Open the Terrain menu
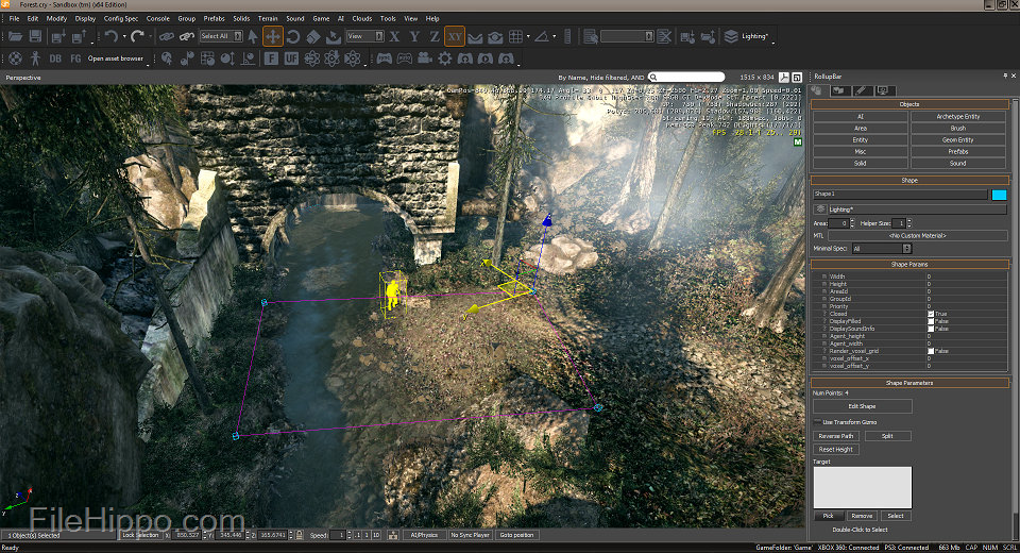The image size is (1020, 553). coord(268,18)
